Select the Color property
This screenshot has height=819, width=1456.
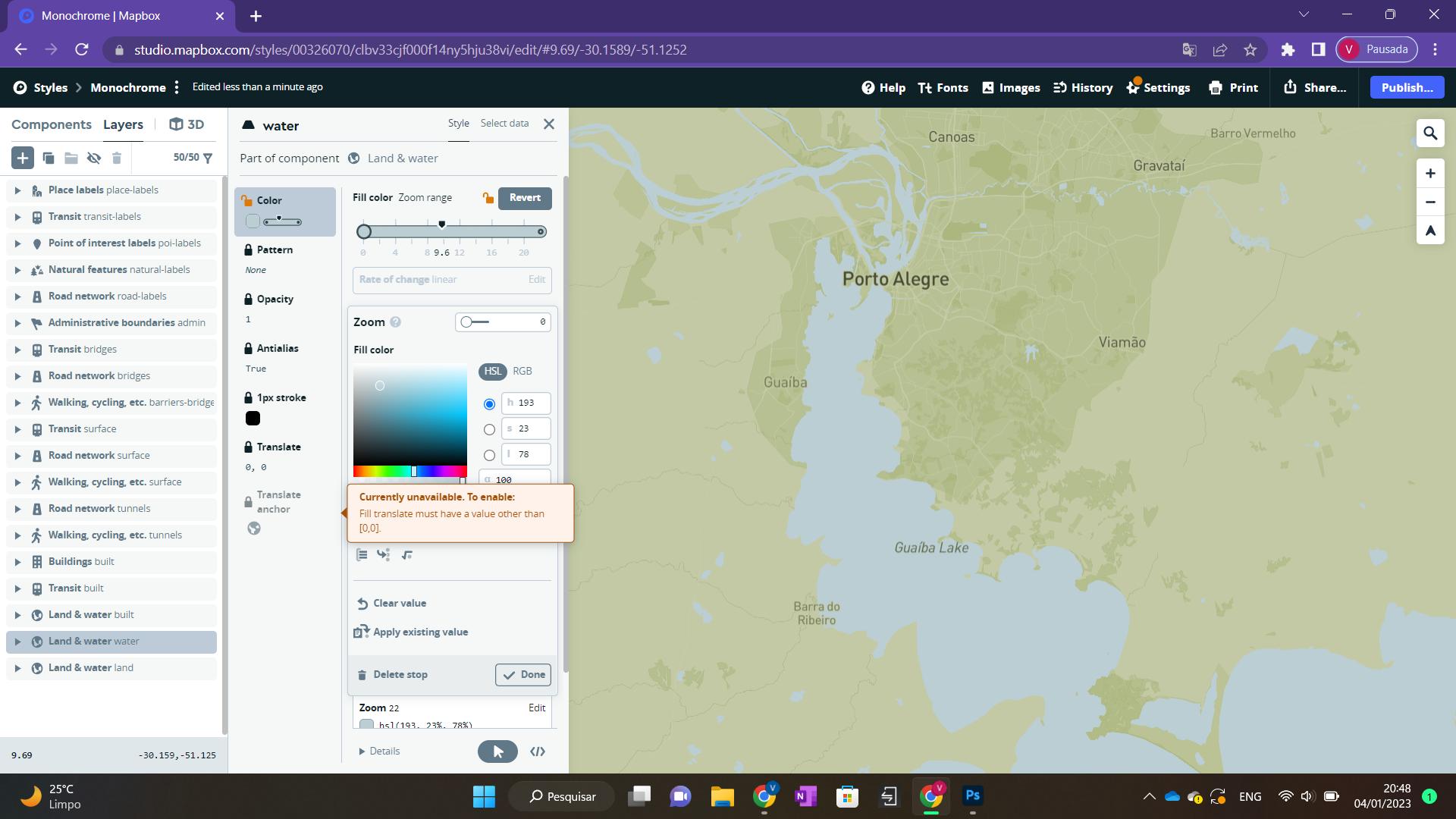click(x=285, y=212)
